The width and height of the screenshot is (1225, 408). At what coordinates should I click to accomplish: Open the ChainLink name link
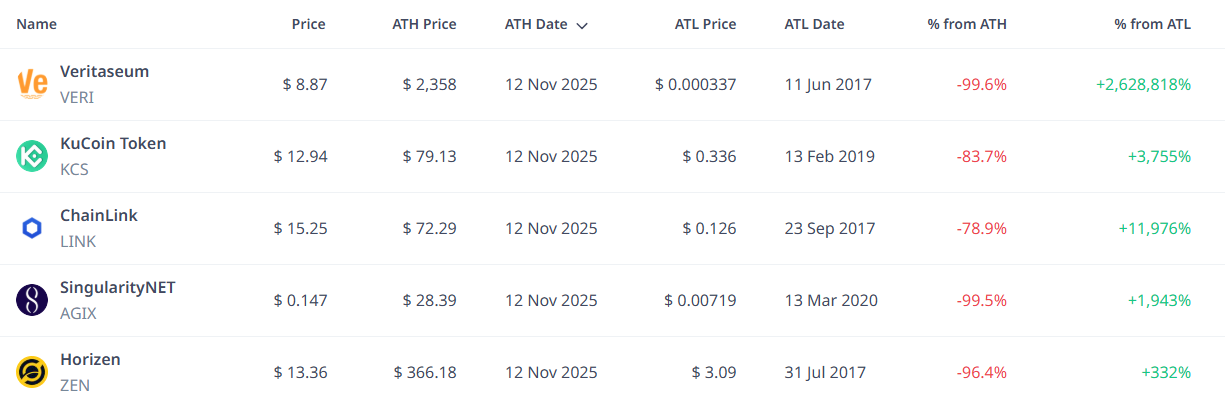point(99,216)
